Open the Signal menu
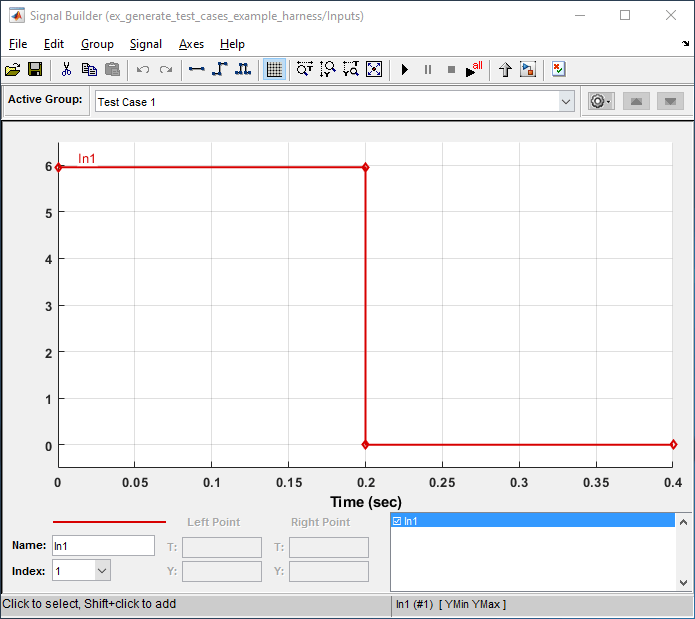The height and width of the screenshot is (619, 695). [146, 44]
